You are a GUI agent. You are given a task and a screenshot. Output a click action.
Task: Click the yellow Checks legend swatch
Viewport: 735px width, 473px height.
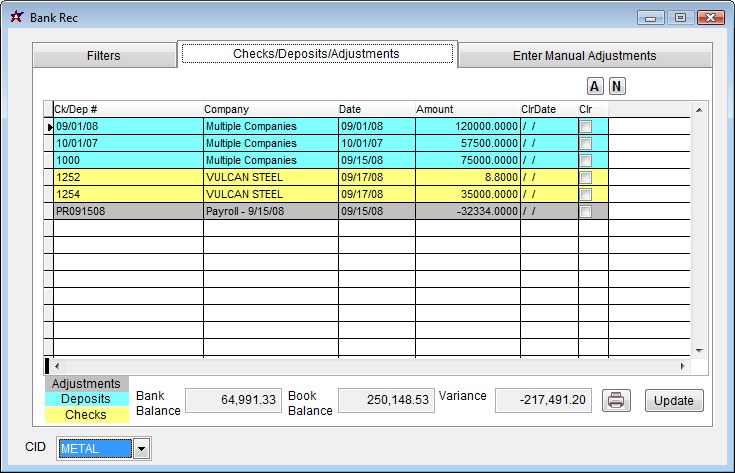[x=86, y=415]
